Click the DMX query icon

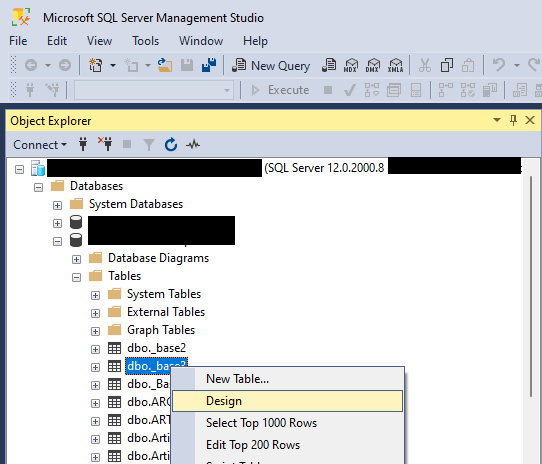click(x=373, y=65)
